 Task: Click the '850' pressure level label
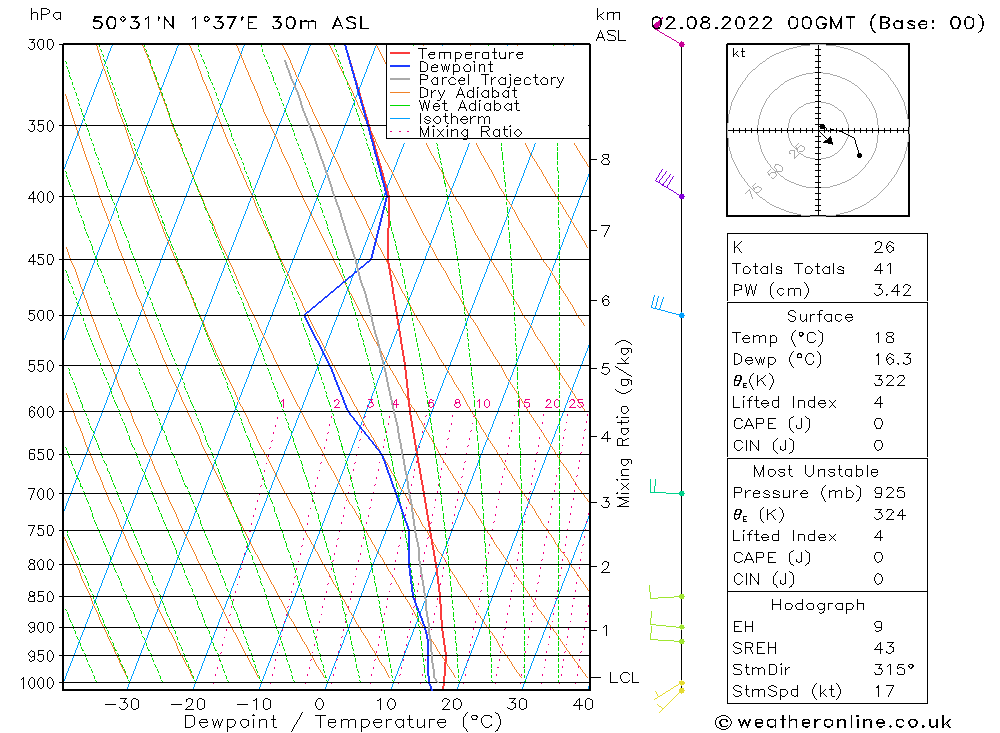[41, 597]
